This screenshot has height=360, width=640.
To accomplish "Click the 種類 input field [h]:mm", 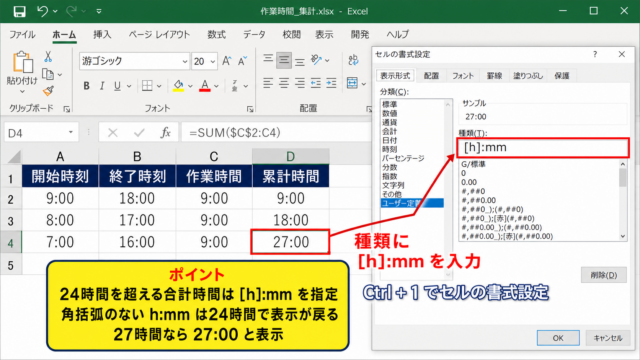I will click(x=543, y=147).
